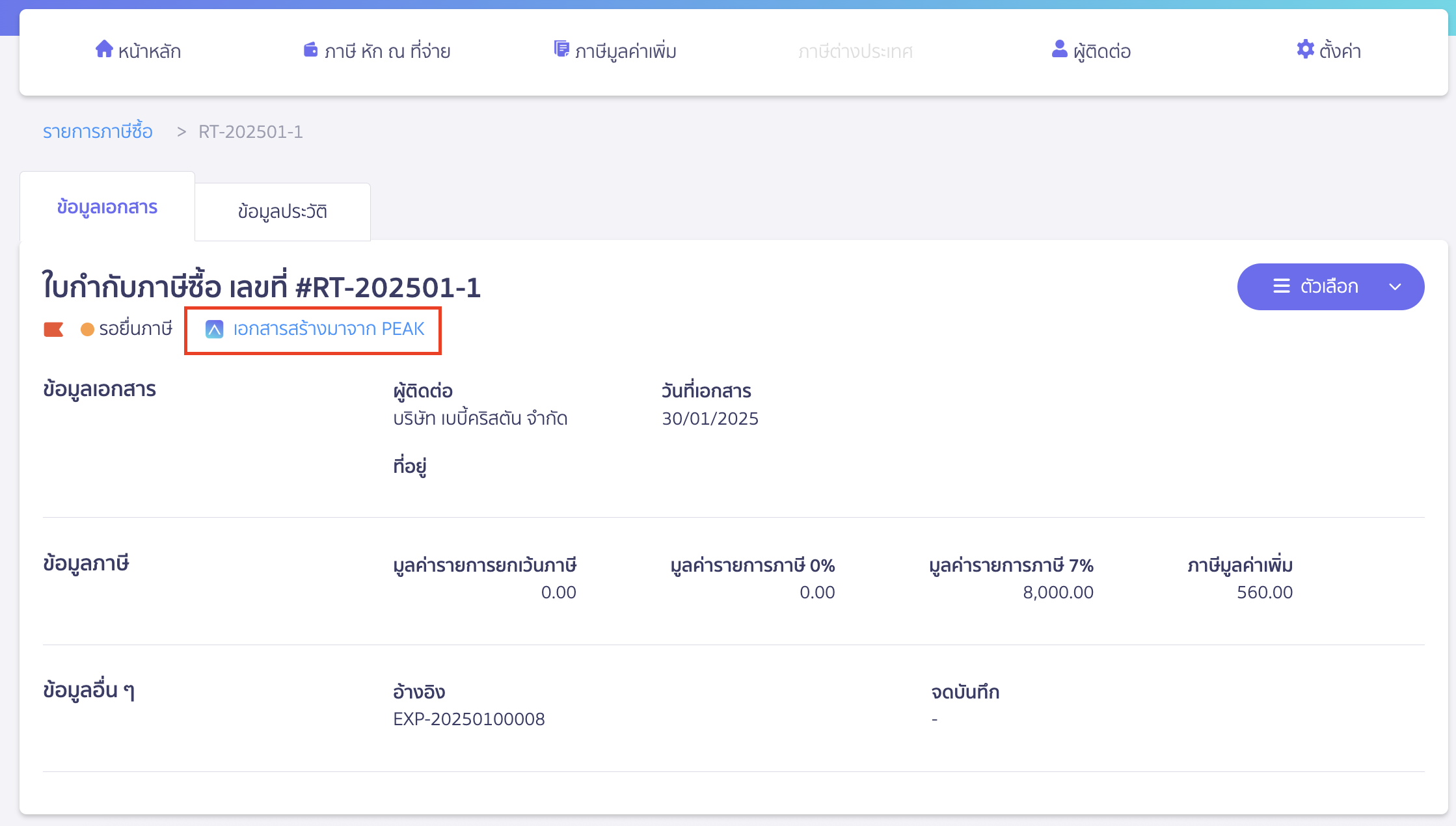Image resolution: width=1456 pixels, height=826 pixels.
Task: Click the RT-202501-1 breadcrumb entry
Action: coord(250,131)
